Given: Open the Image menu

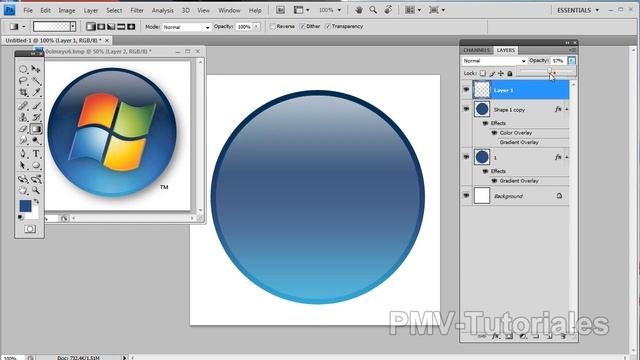Looking at the screenshot, I should click(67, 10).
